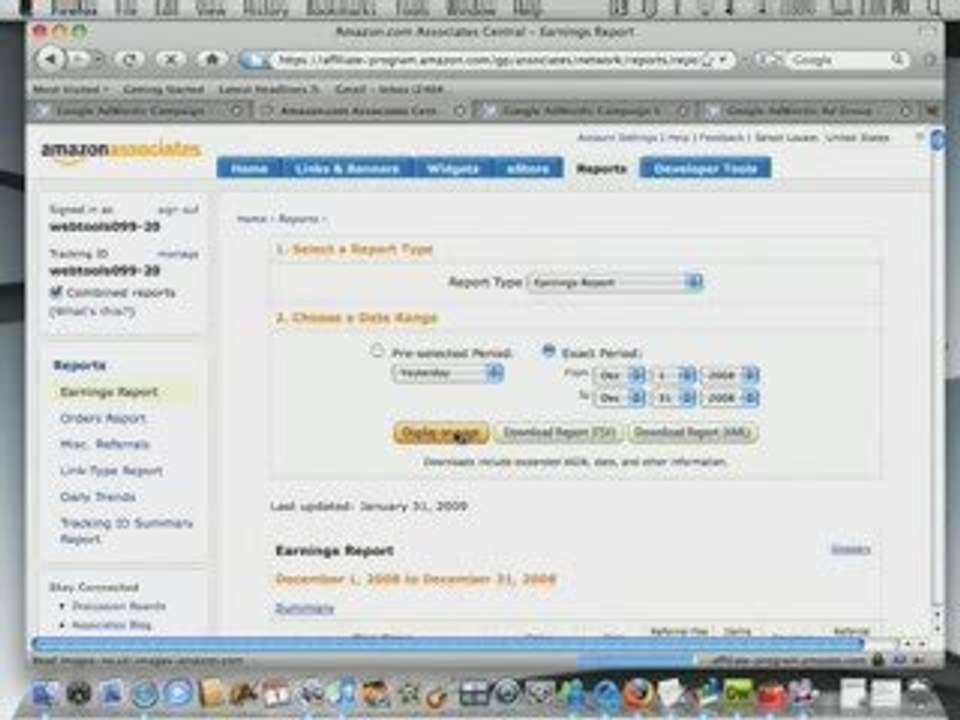The height and width of the screenshot is (720, 960).
Task: Click the Reload page icon
Action: [x=129, y=59]
